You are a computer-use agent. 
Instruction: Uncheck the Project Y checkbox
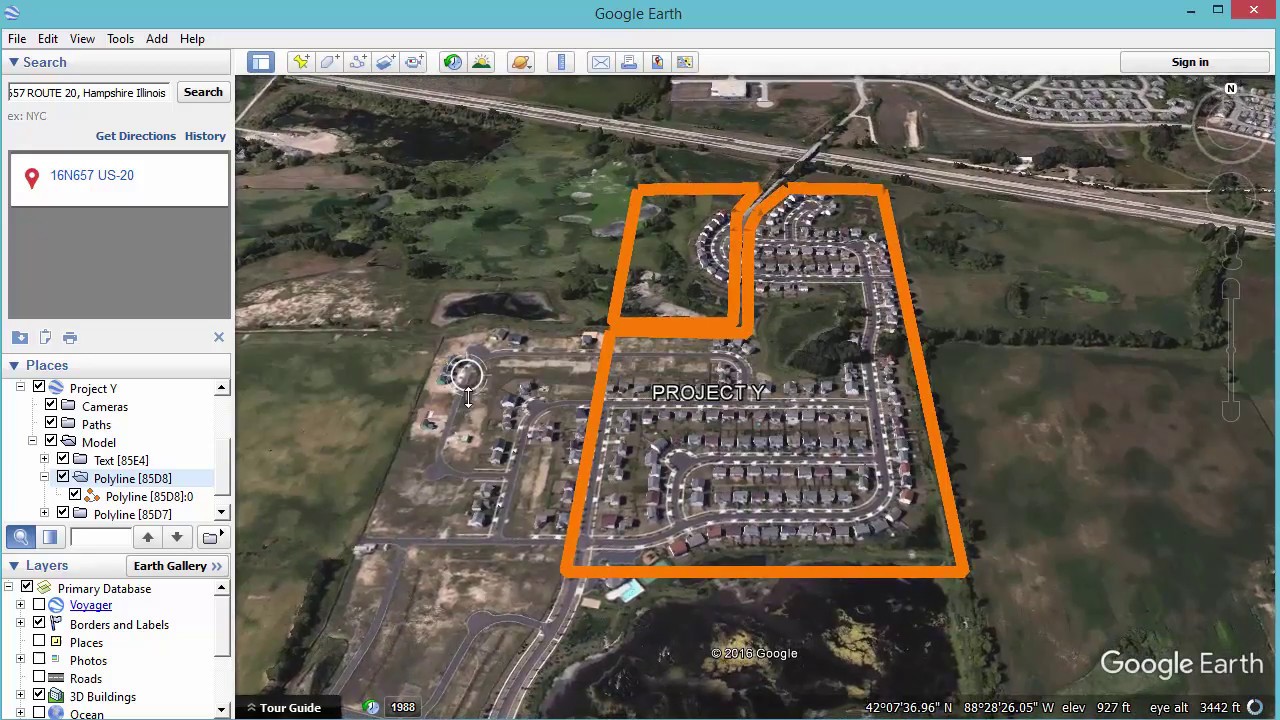(39, 387)
